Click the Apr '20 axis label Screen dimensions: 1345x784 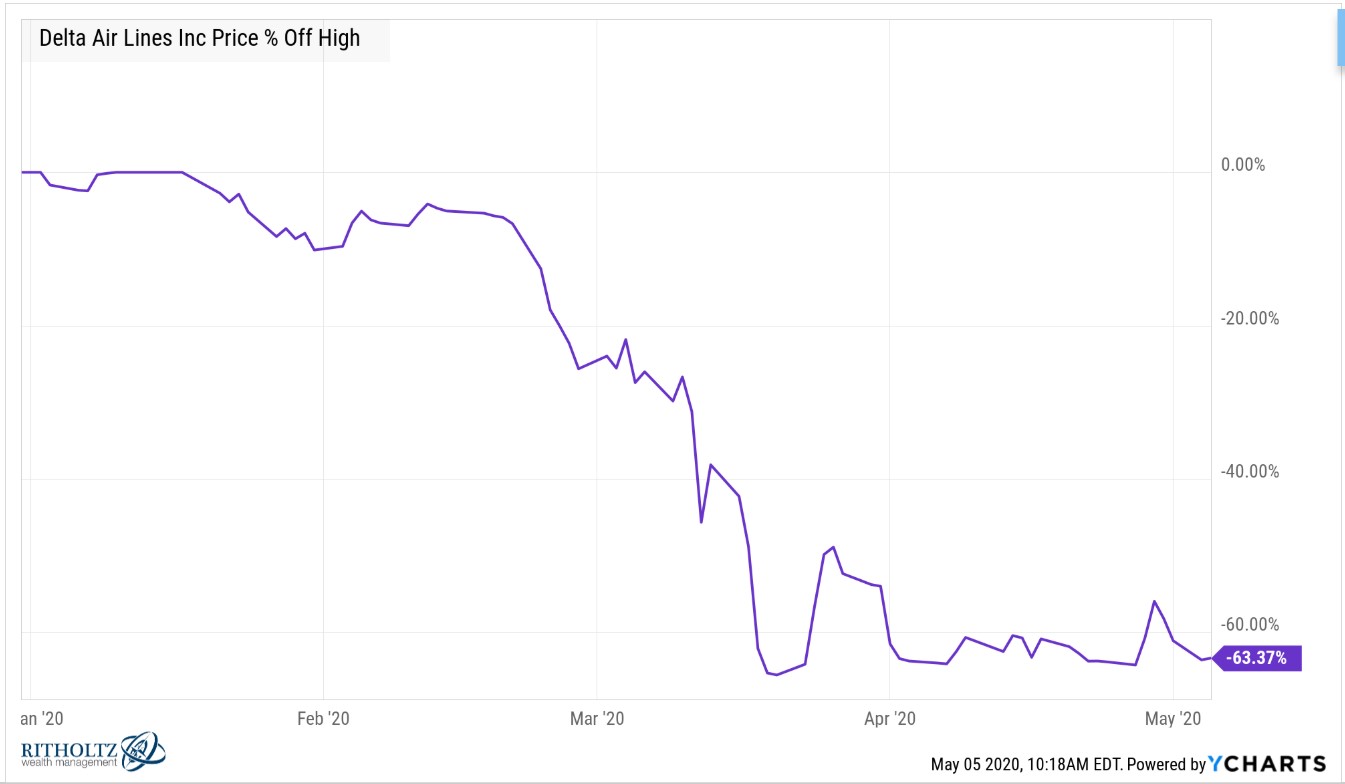[x=889, y=718]
